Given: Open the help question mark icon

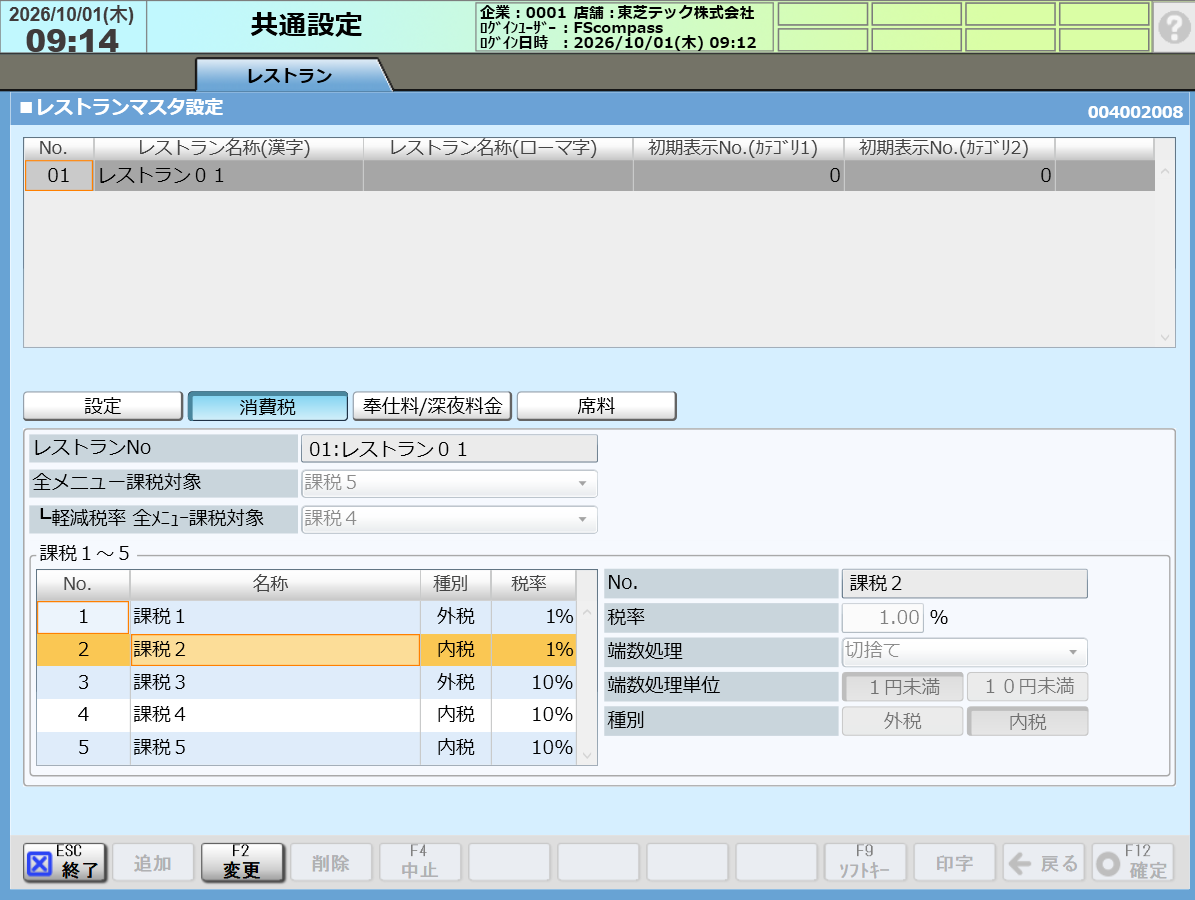Looking at the screenshot, I should tap(1174, 27).
